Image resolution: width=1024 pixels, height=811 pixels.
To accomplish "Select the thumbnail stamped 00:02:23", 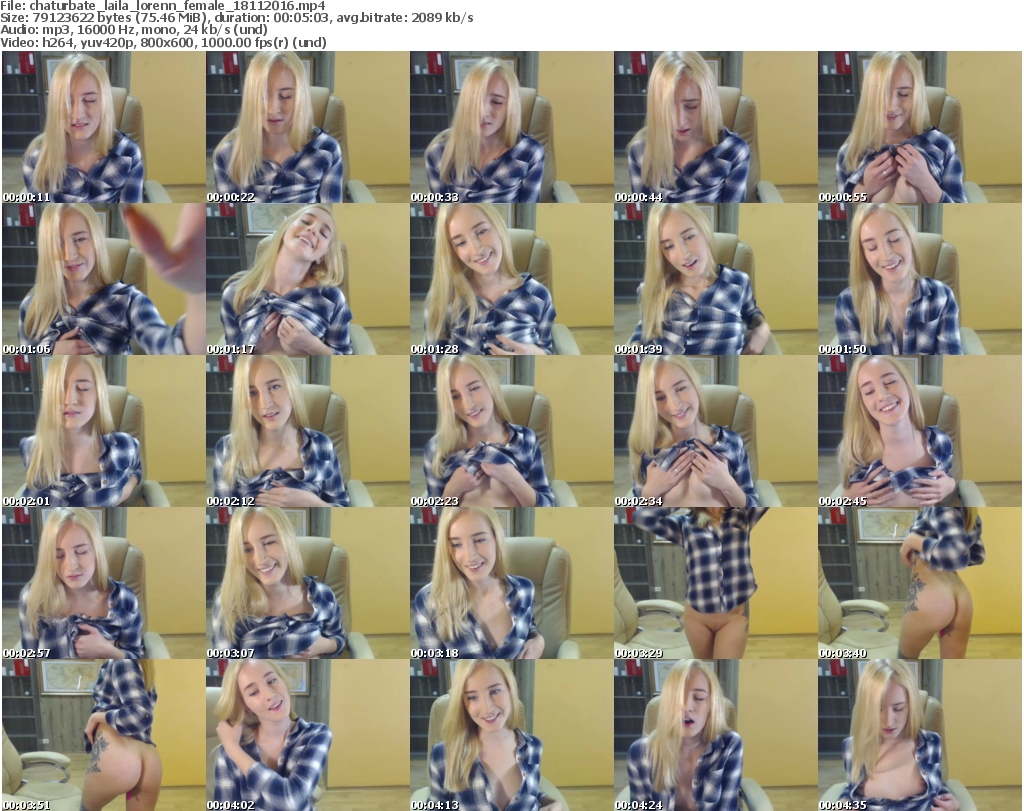I will (511, 432).
